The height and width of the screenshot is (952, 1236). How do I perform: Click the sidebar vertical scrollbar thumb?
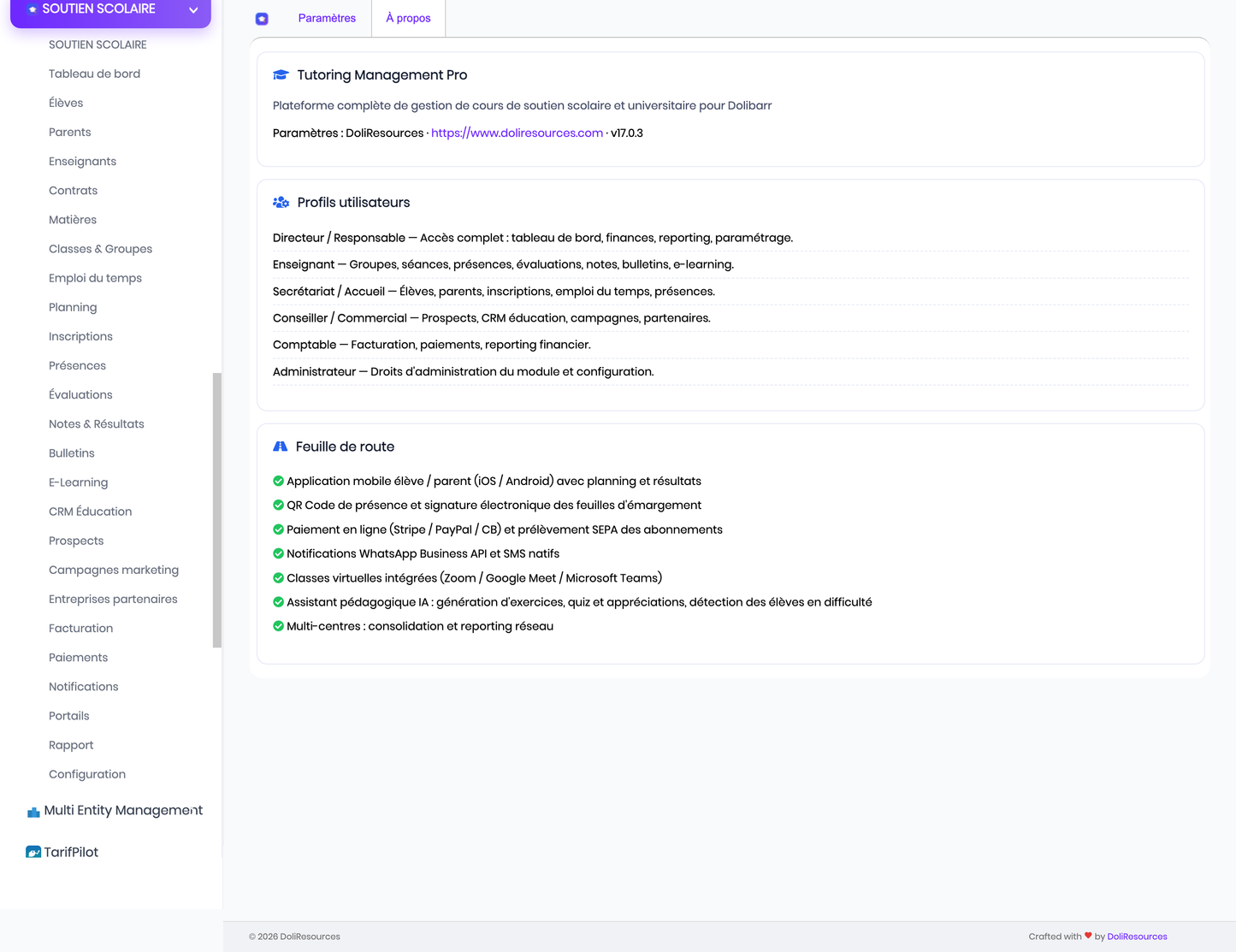tap(217, 510)
